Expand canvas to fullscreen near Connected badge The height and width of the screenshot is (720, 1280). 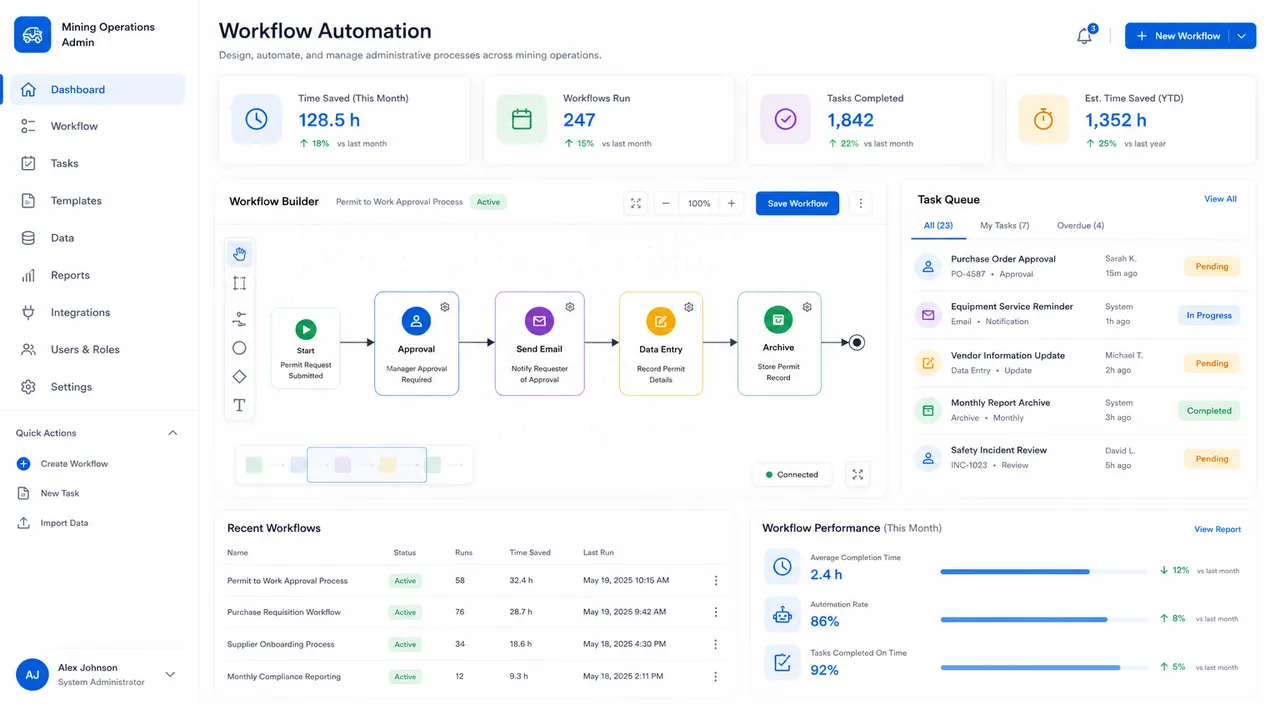coord(857,475)
